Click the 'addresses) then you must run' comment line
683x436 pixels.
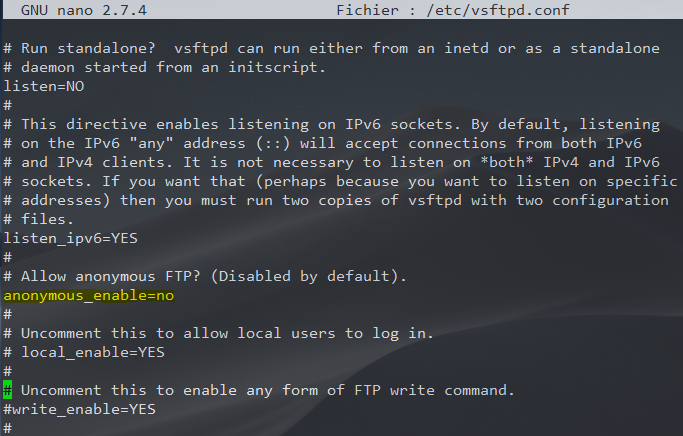coord(330,200)
